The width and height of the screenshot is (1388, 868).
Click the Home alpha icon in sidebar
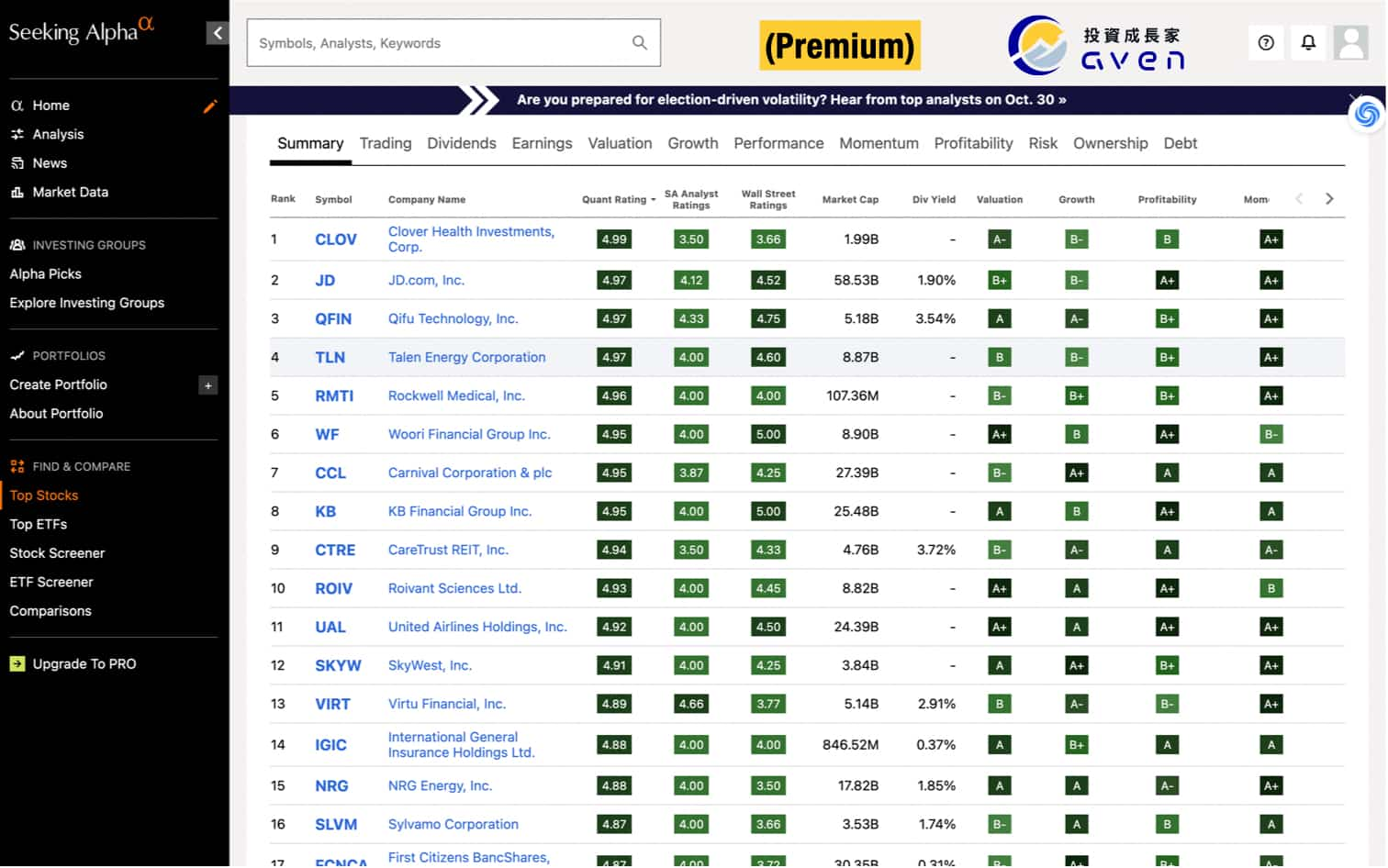point(17,106)
